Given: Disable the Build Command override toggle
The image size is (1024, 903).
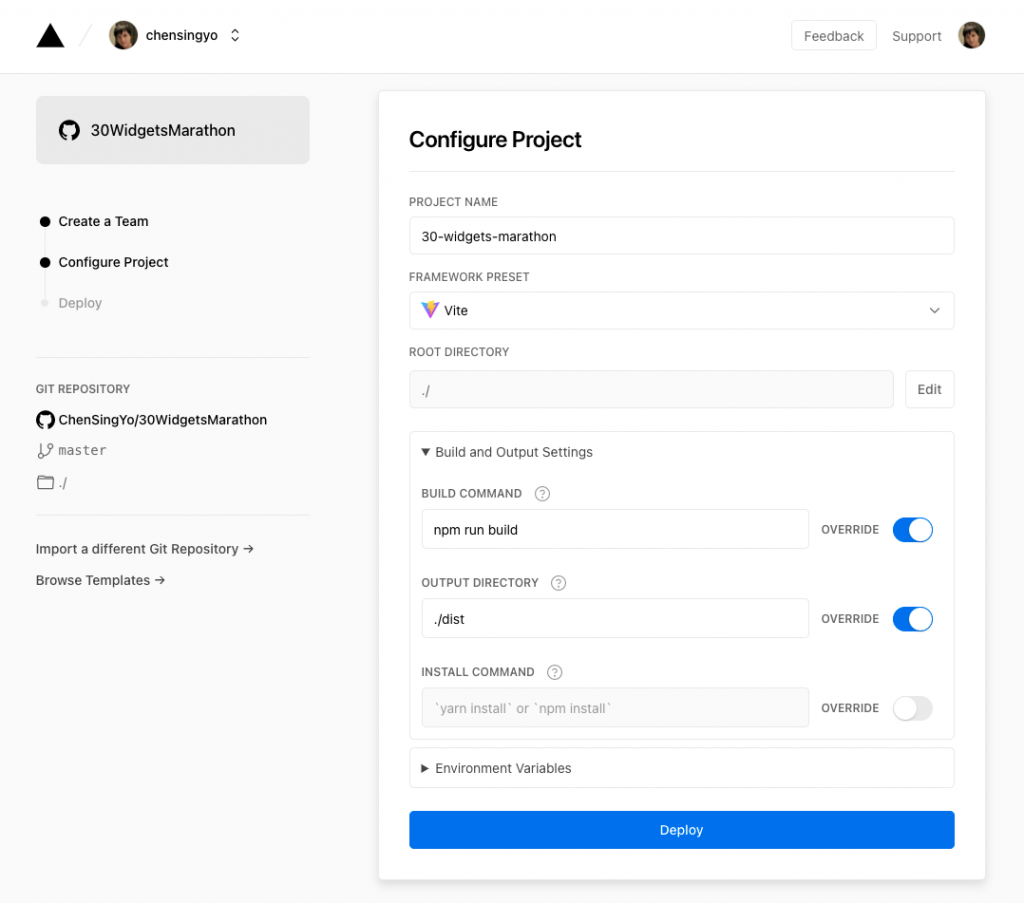Looking at the screenshot, I should coord(912,530).
